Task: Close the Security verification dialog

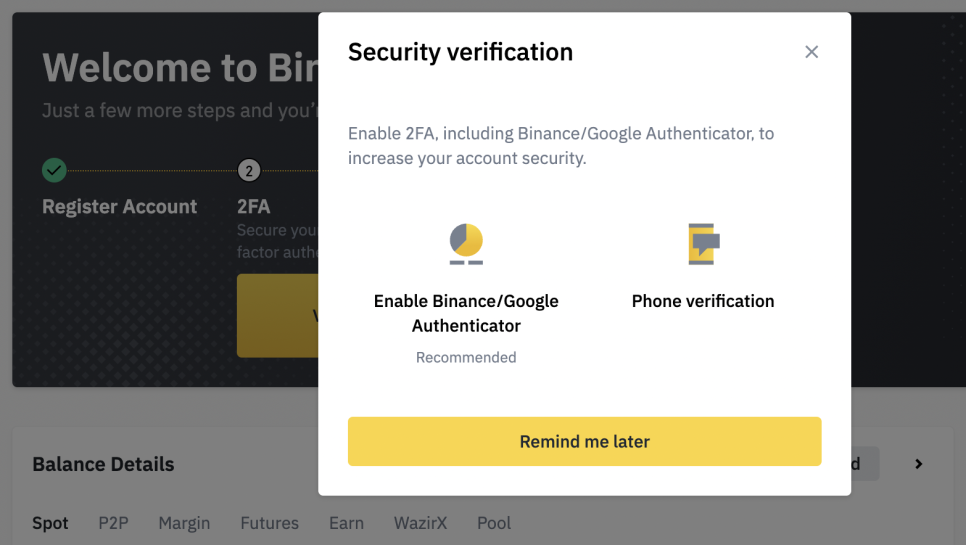Action: [x=811, y=52]
